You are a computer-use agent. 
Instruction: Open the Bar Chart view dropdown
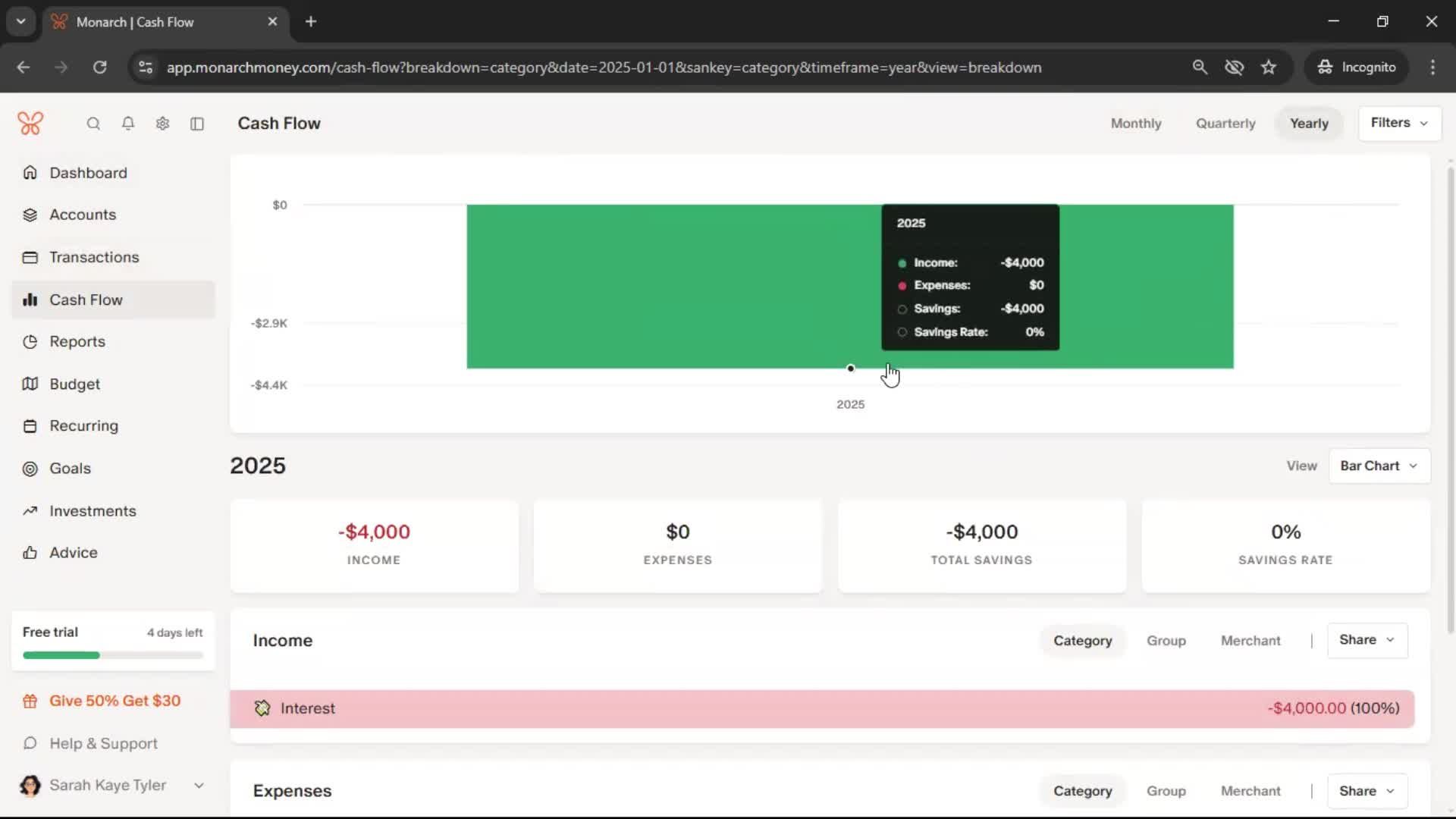1379,466
